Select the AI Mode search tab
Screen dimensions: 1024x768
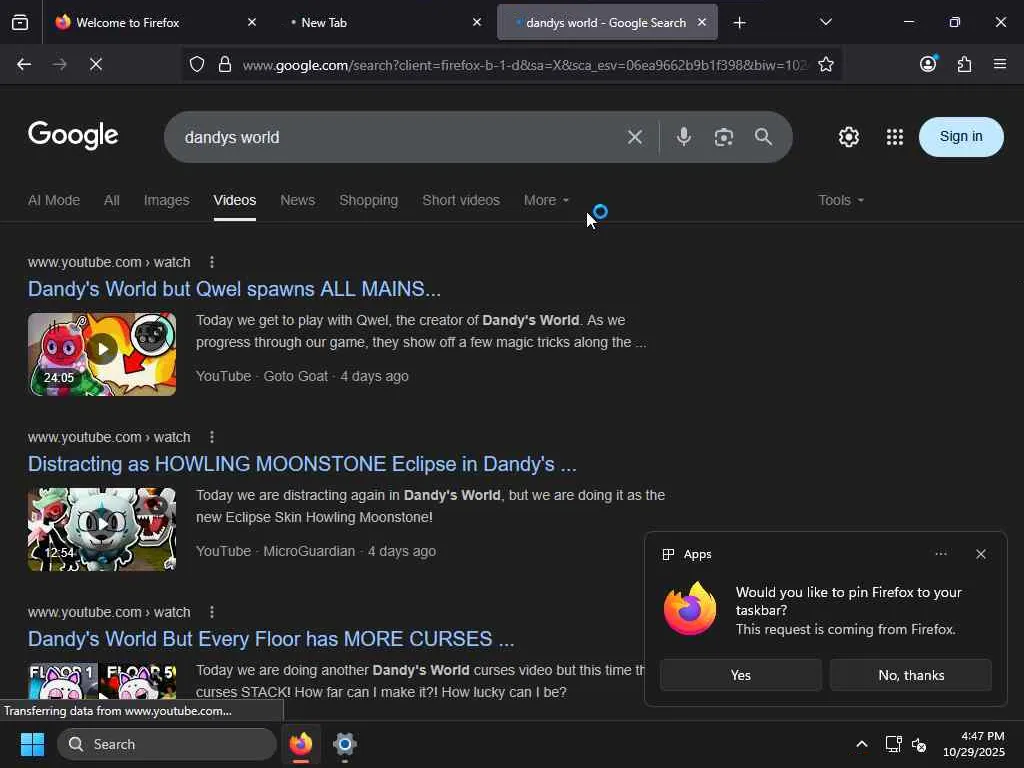tap(54, 200)
